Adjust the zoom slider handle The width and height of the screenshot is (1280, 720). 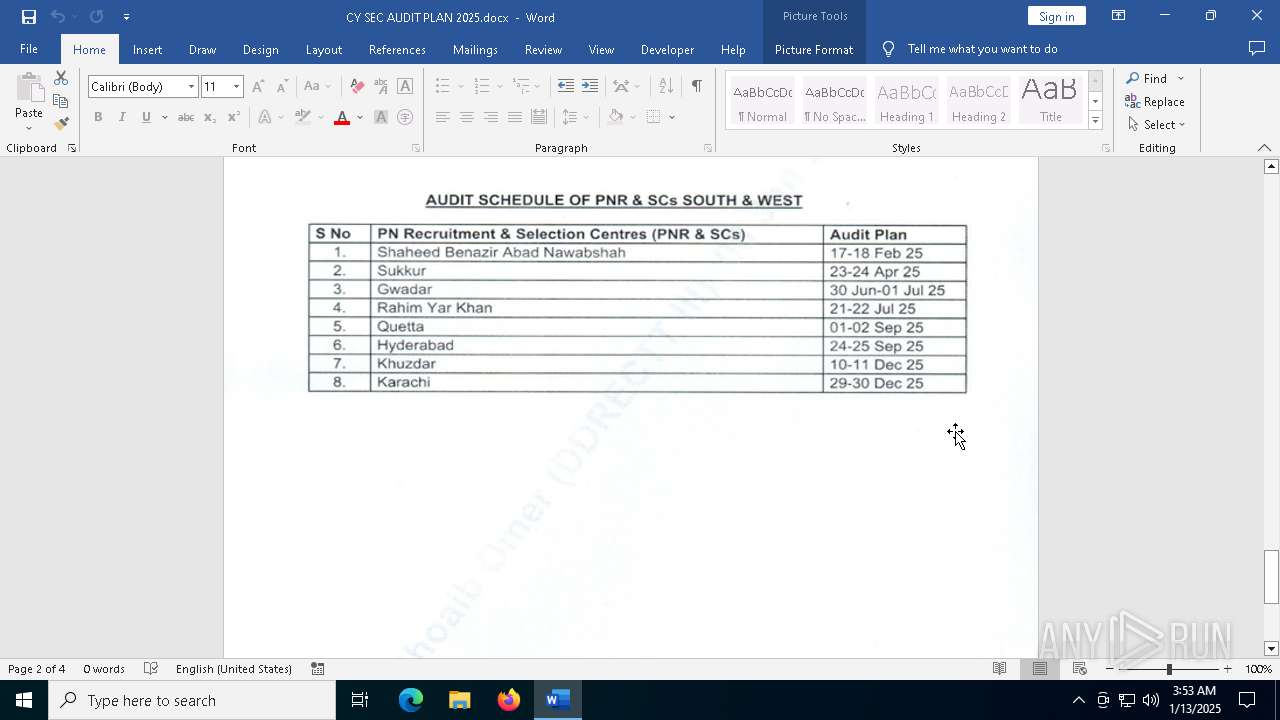click(1169, 669)
